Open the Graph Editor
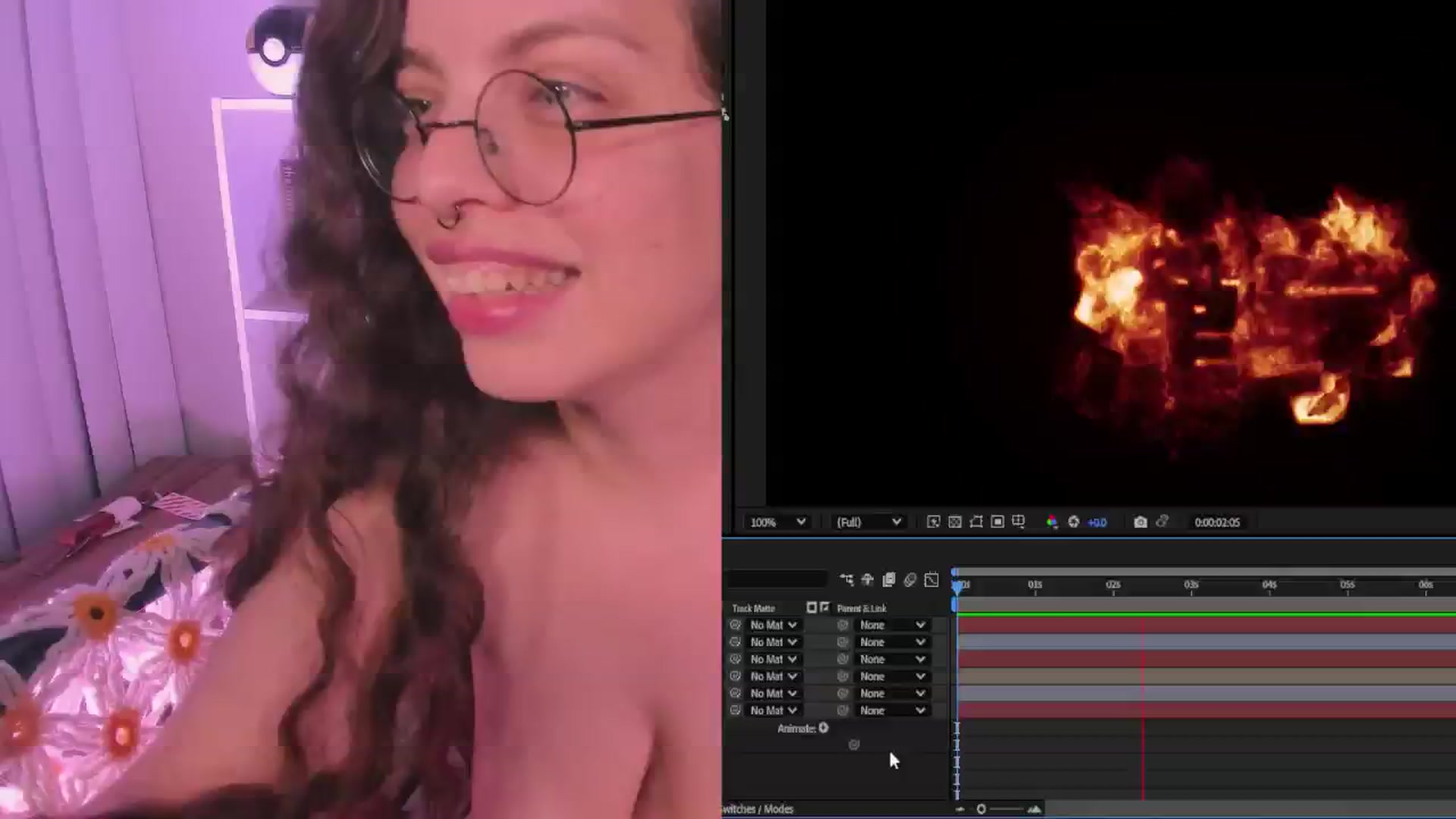The image size is (1456, 819). pyautogui.click(x=932, y=580)
